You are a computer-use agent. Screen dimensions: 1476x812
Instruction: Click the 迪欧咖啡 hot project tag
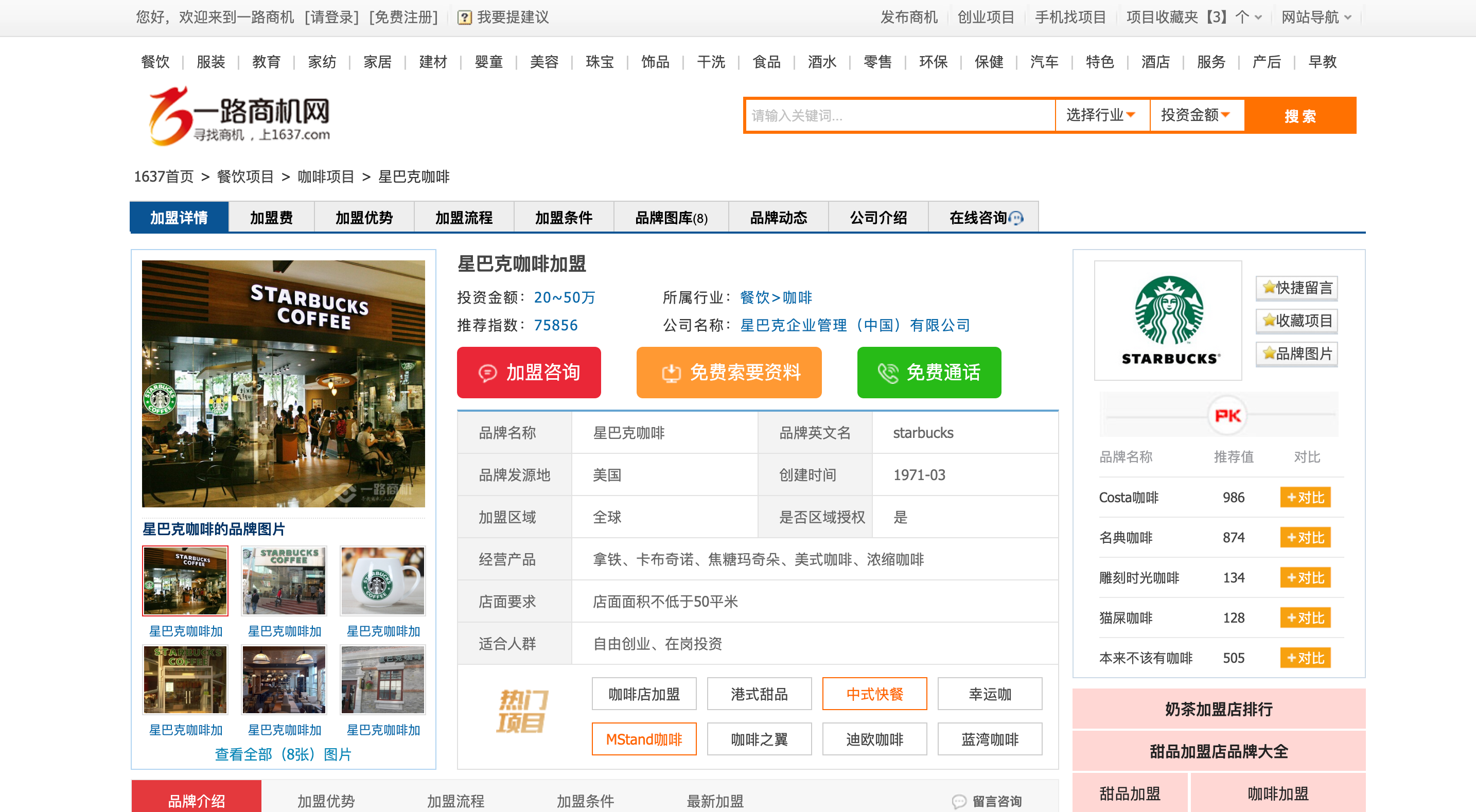point(874,739)
